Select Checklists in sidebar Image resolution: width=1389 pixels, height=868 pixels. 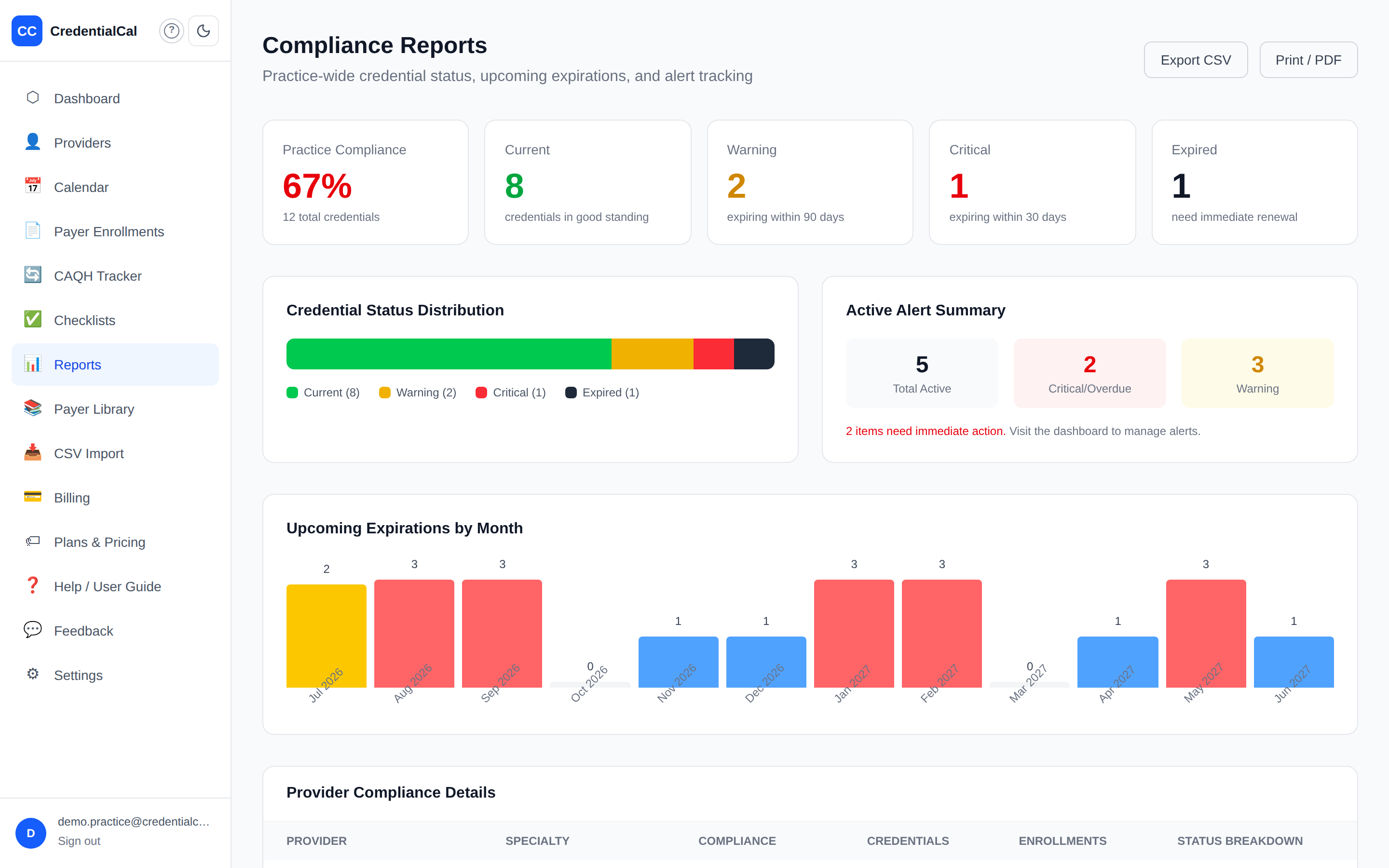coord(115,320)
